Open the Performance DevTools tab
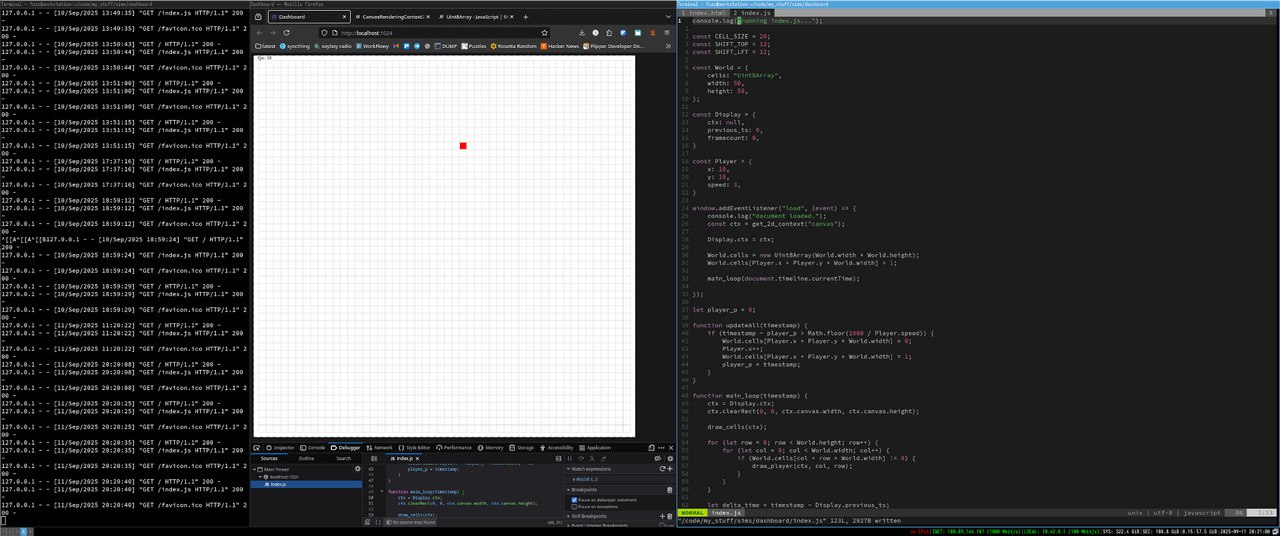This screenshot has height=536, width=1280. pos(455,447)
